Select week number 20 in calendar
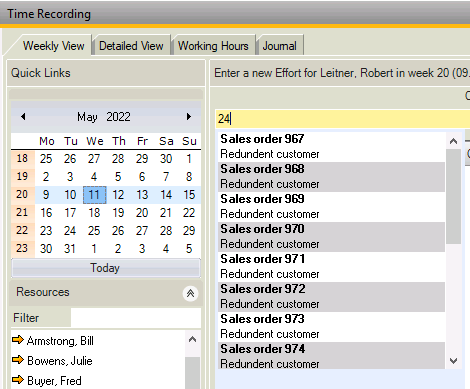The width and height of the screenshot is (470, 389). (22, 194)
